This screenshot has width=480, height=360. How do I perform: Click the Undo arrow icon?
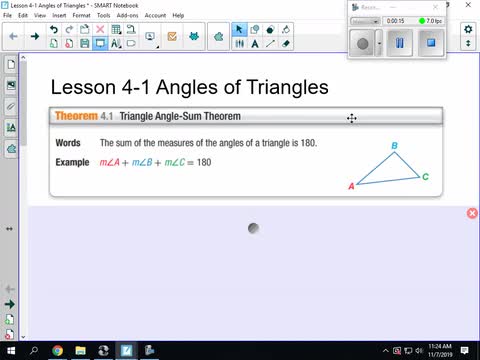click(x=54, y=30)
